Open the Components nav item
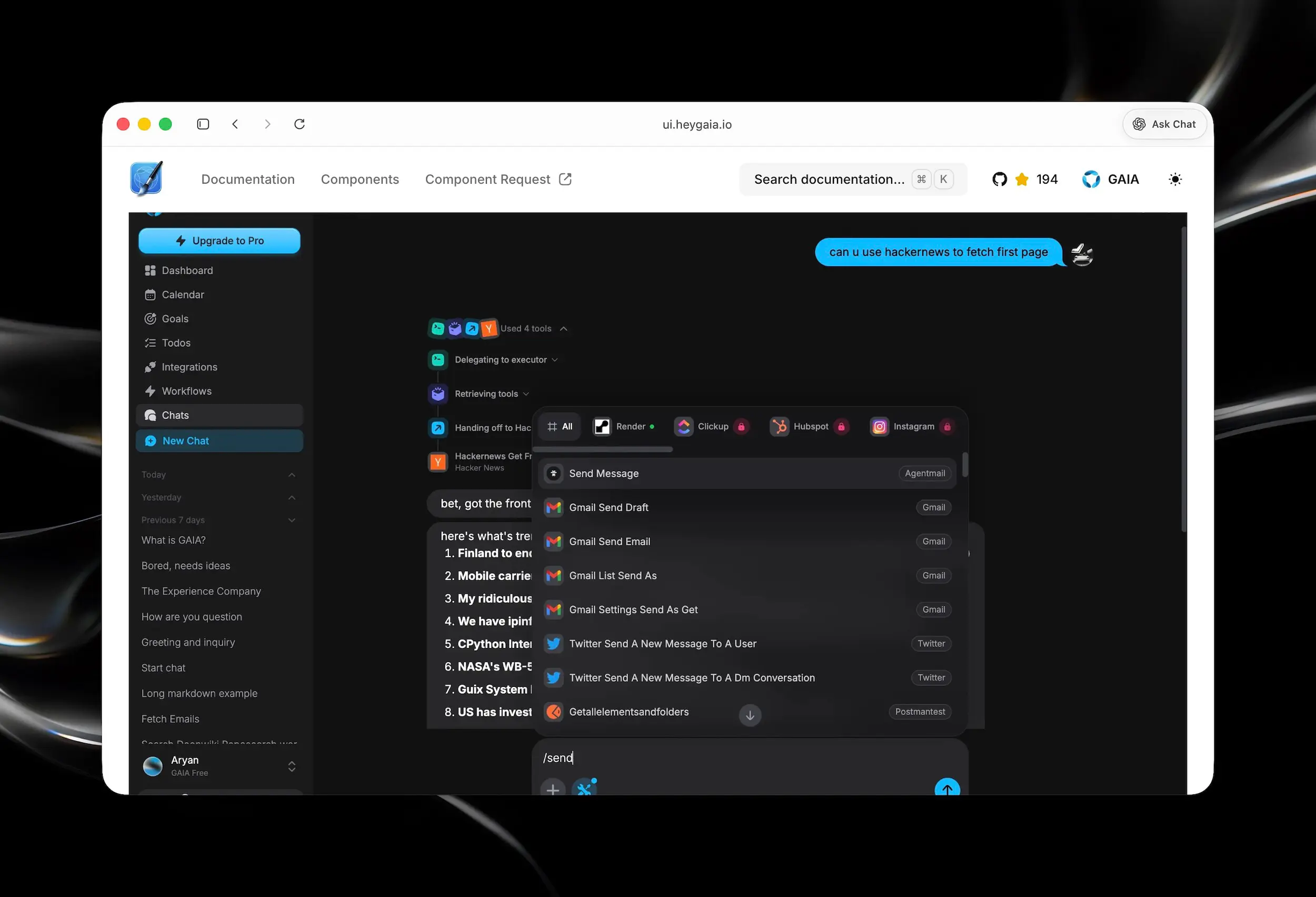This screenshot has height=897, width=1316. tap(360, 180)
